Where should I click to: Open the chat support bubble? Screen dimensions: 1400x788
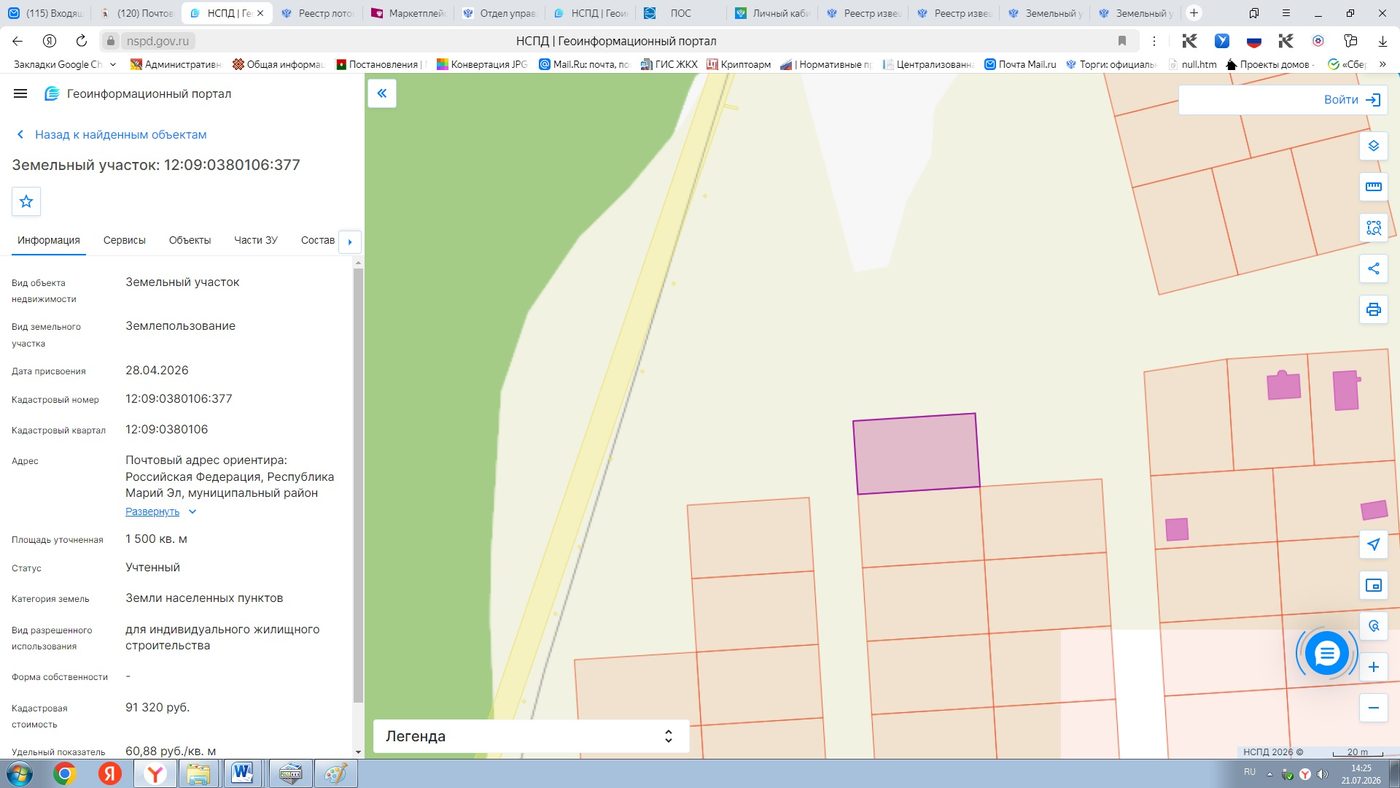(1327, 654)
